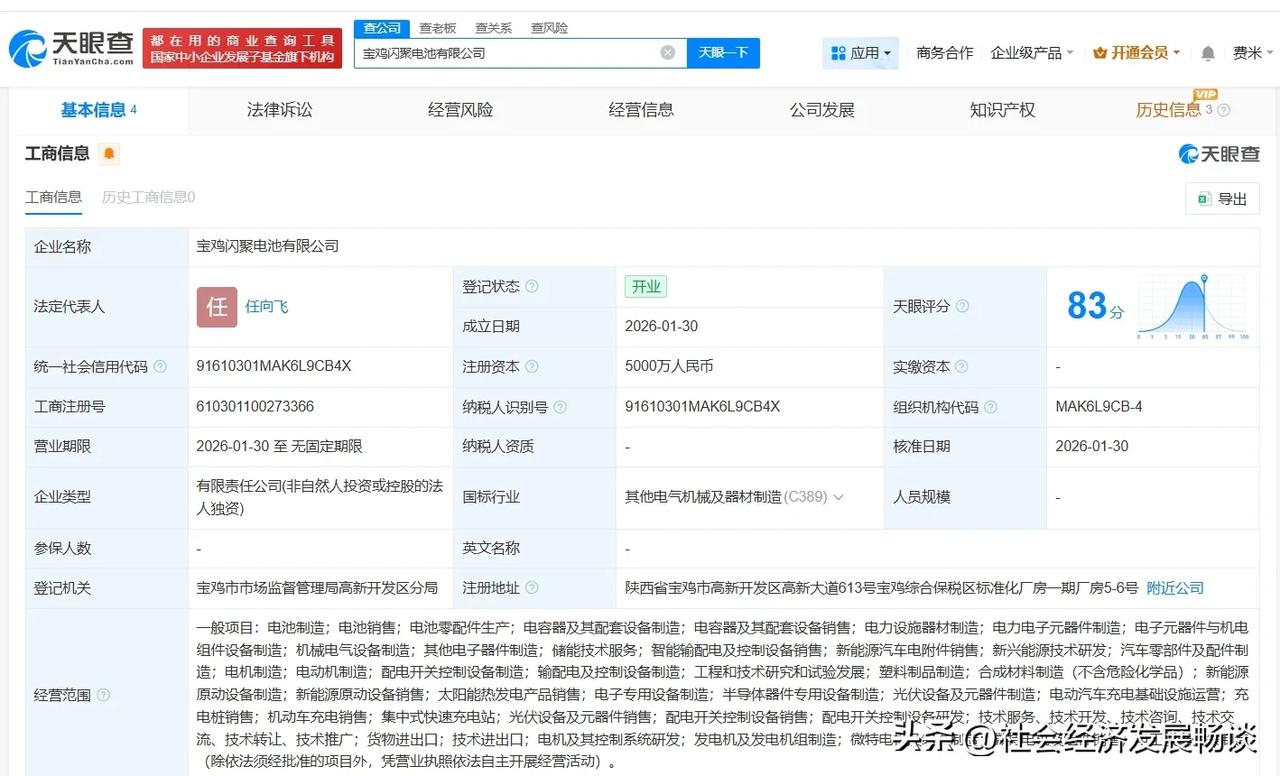1280x776 pixels.
Task: Click help icon next to 实缴资本
Action: tap(962, 367)
